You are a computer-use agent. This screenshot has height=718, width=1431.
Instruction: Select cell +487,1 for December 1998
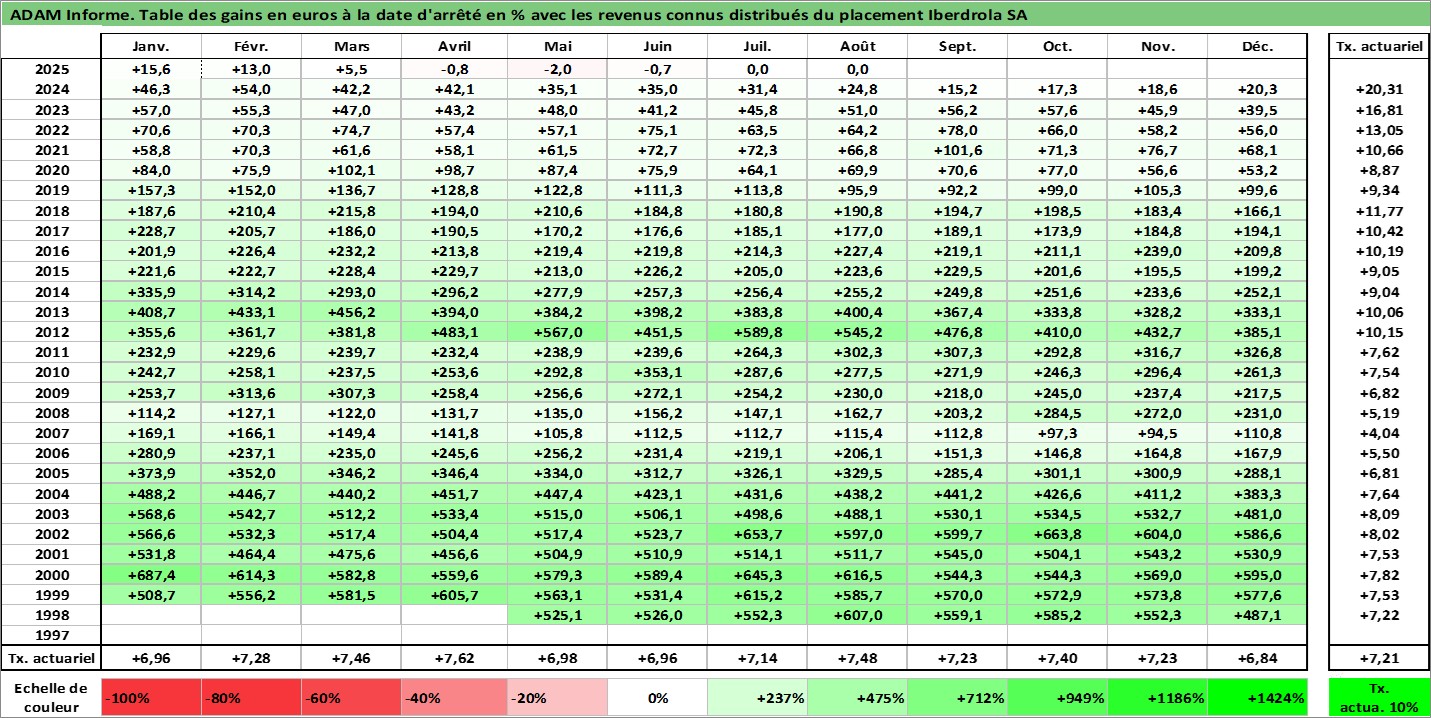(x=1258, y=615)
